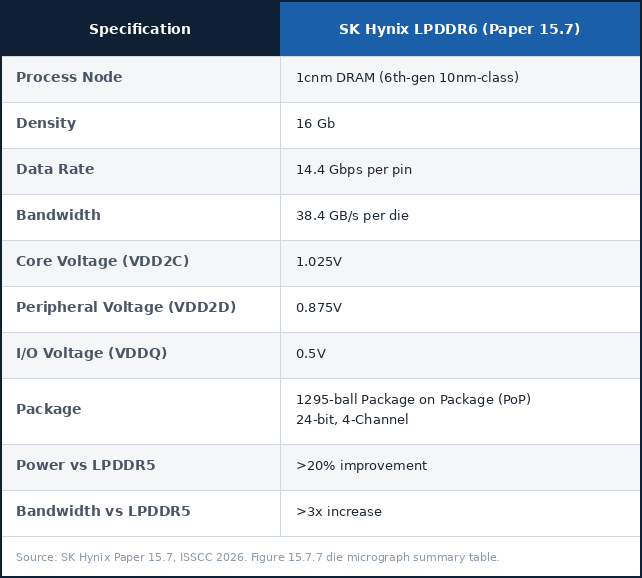Click the "14.4 Gbps per pin" value
This screenshot has height=578, width=642.
coord(354,169)
